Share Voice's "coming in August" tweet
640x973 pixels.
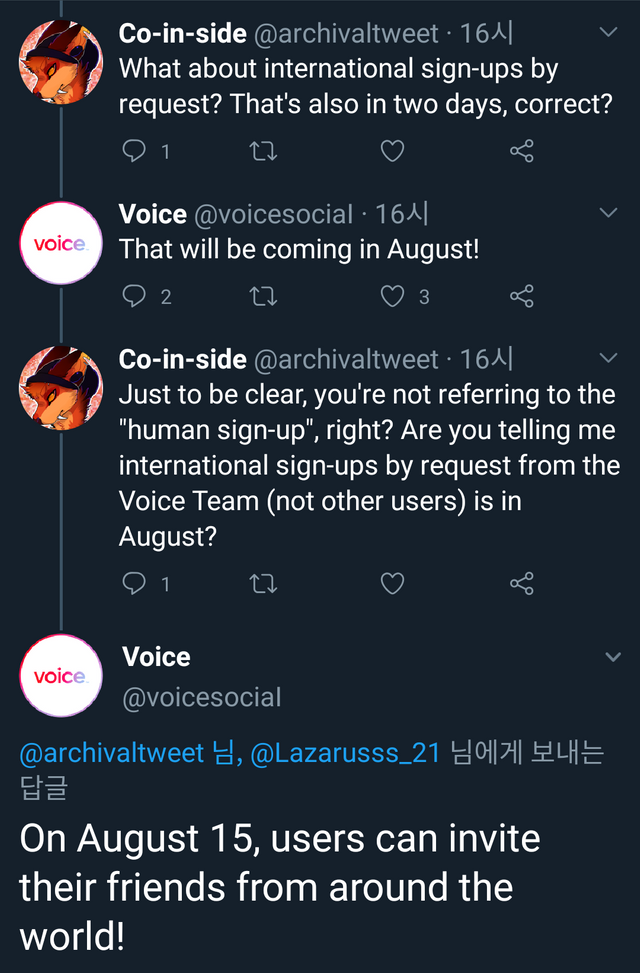pos(522,296)
